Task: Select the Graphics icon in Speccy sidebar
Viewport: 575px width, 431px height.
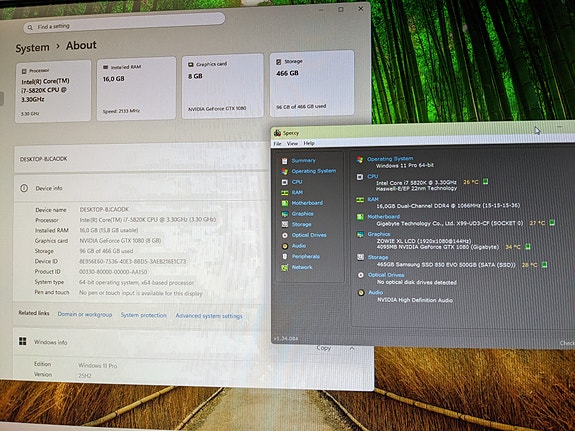Action: coord(285,214)
